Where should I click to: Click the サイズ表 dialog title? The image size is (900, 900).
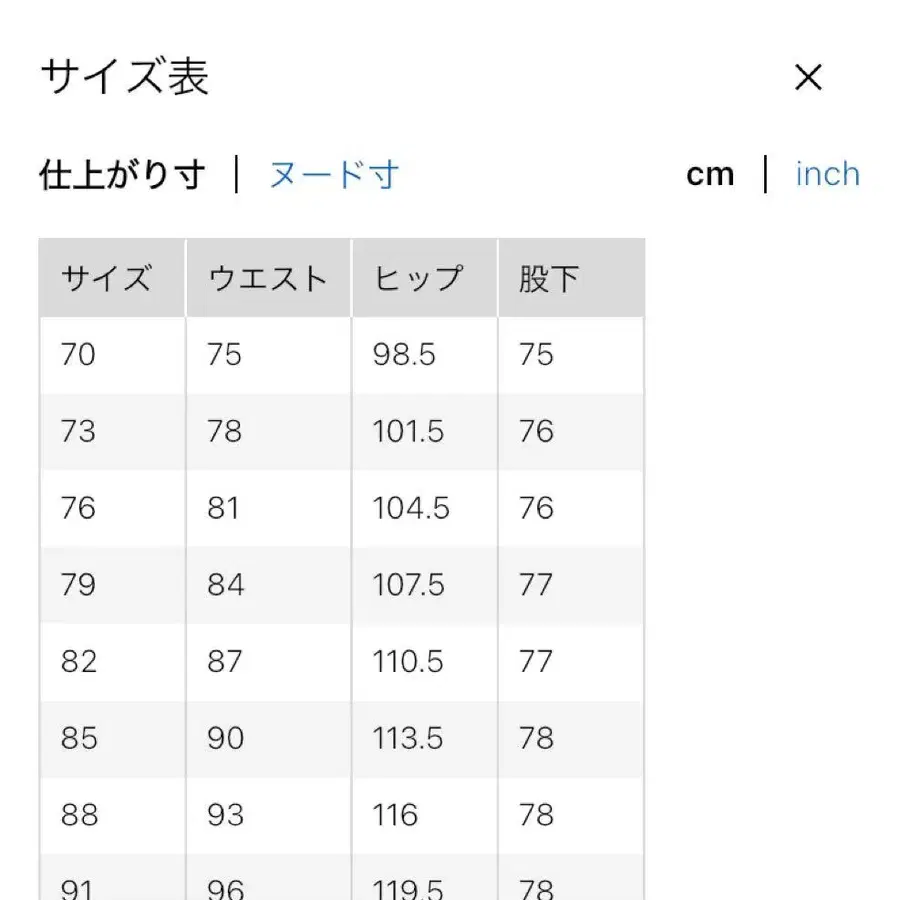[x=123, y=77]
